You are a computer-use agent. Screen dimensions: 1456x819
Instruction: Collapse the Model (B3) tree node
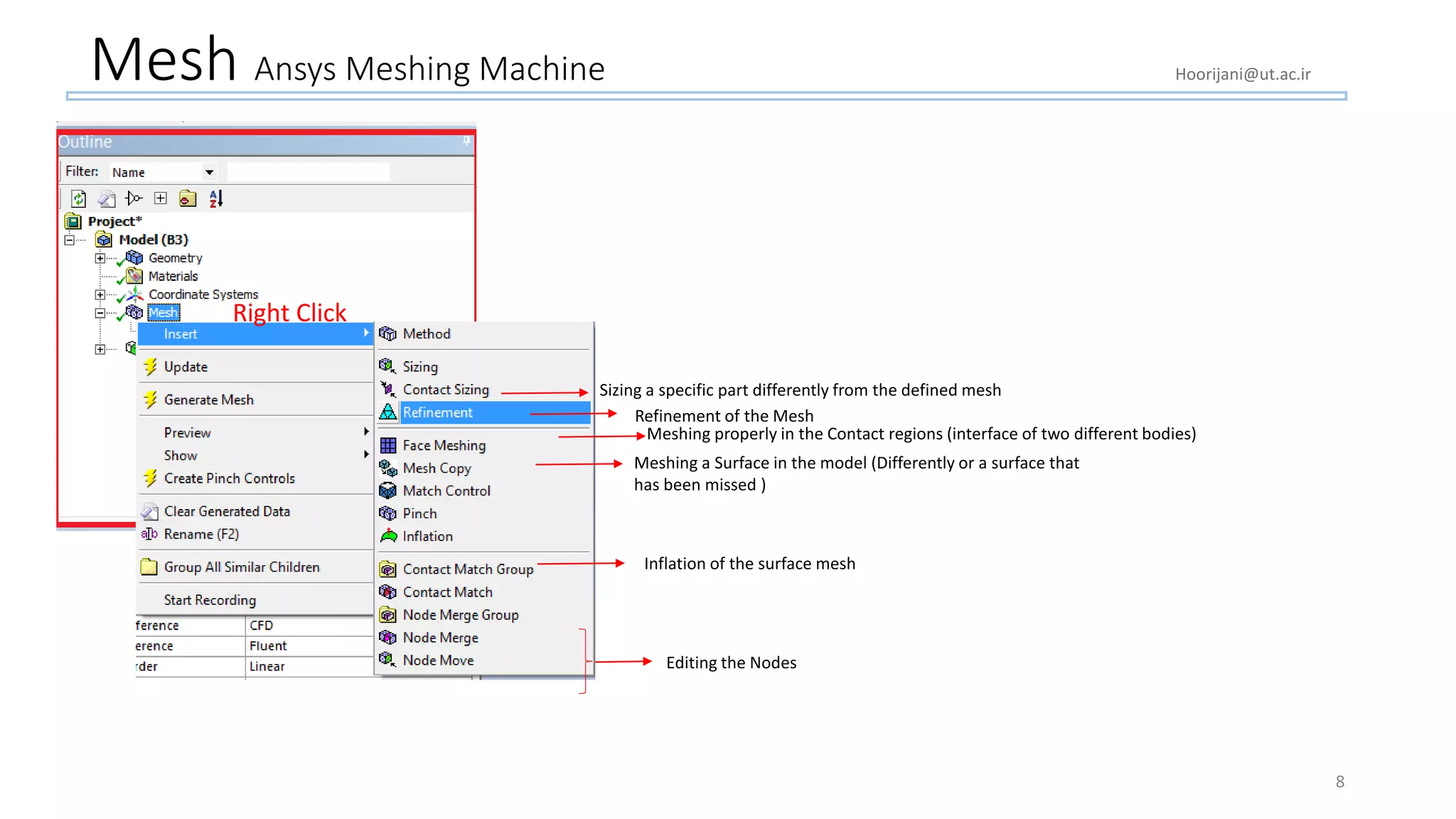click(70, 240)
